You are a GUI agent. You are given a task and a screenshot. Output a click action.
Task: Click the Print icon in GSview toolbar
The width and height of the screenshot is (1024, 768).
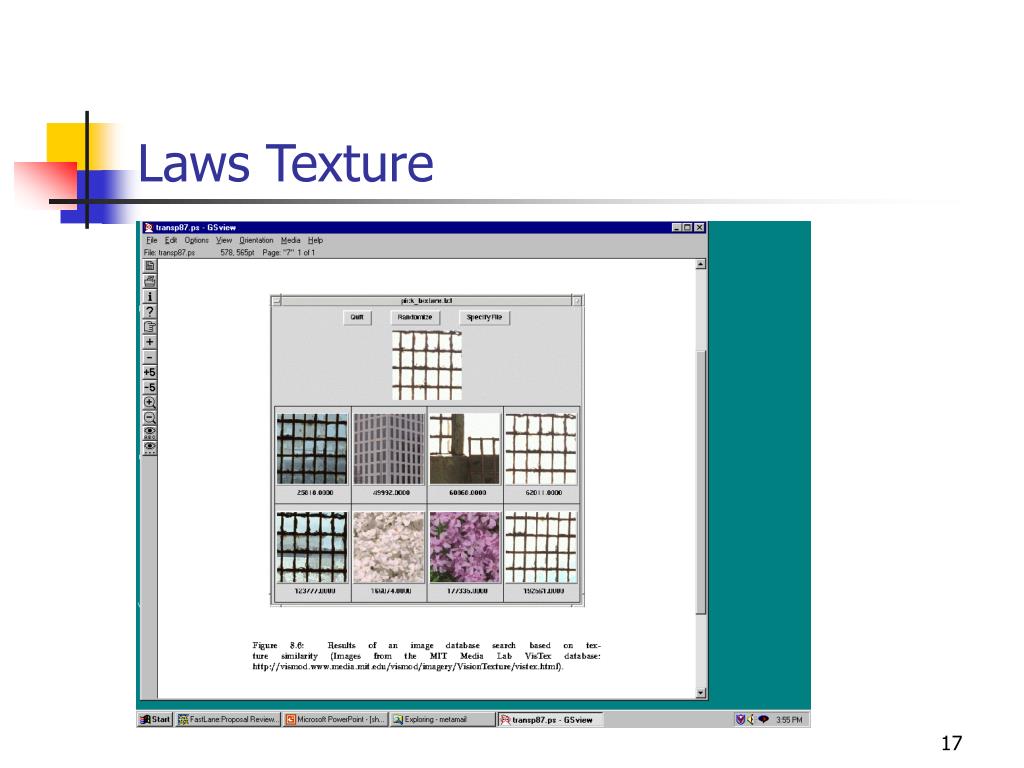tap(150, 281)
